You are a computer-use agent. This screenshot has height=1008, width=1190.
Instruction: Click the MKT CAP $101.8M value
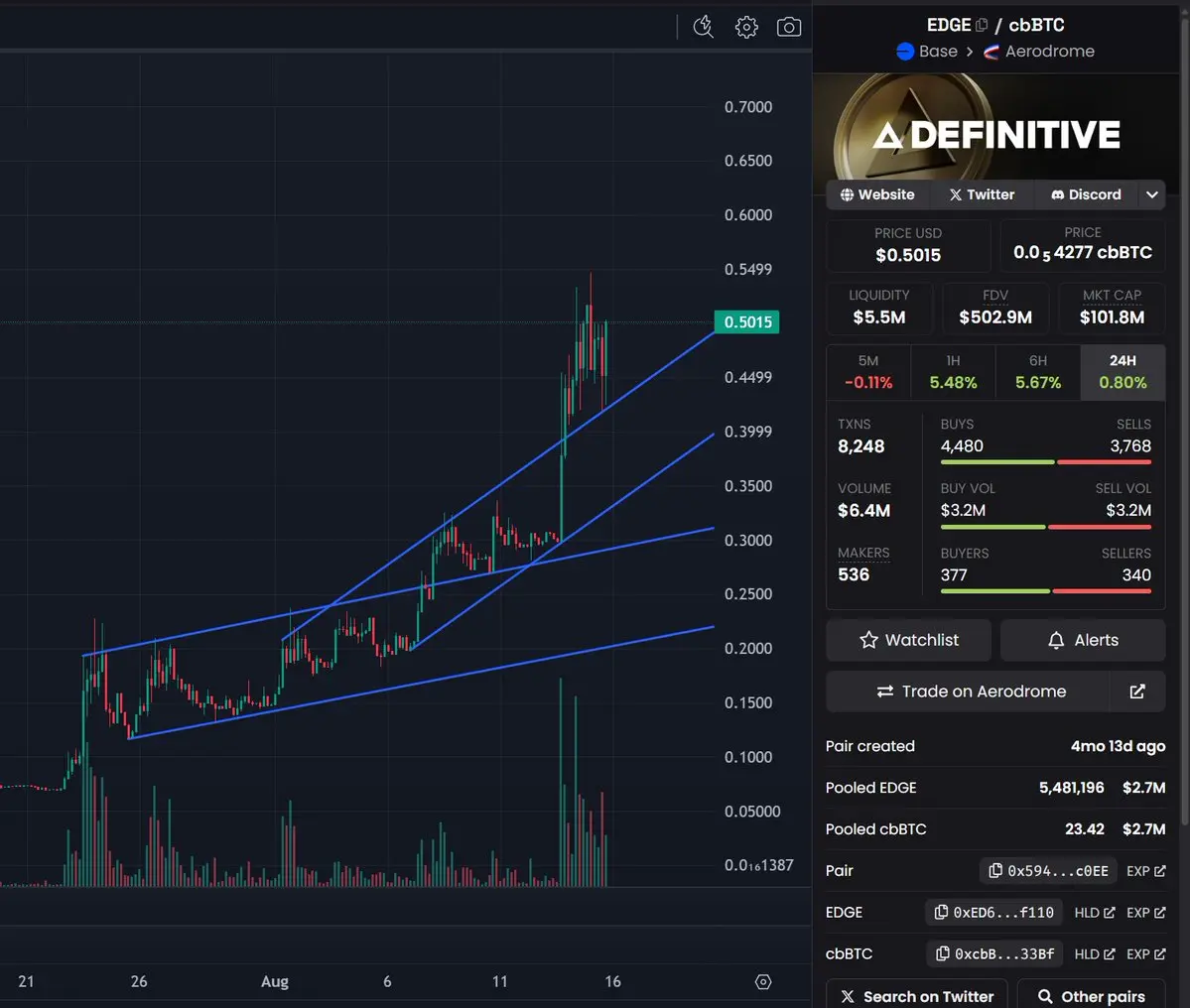pos(1112,317)
